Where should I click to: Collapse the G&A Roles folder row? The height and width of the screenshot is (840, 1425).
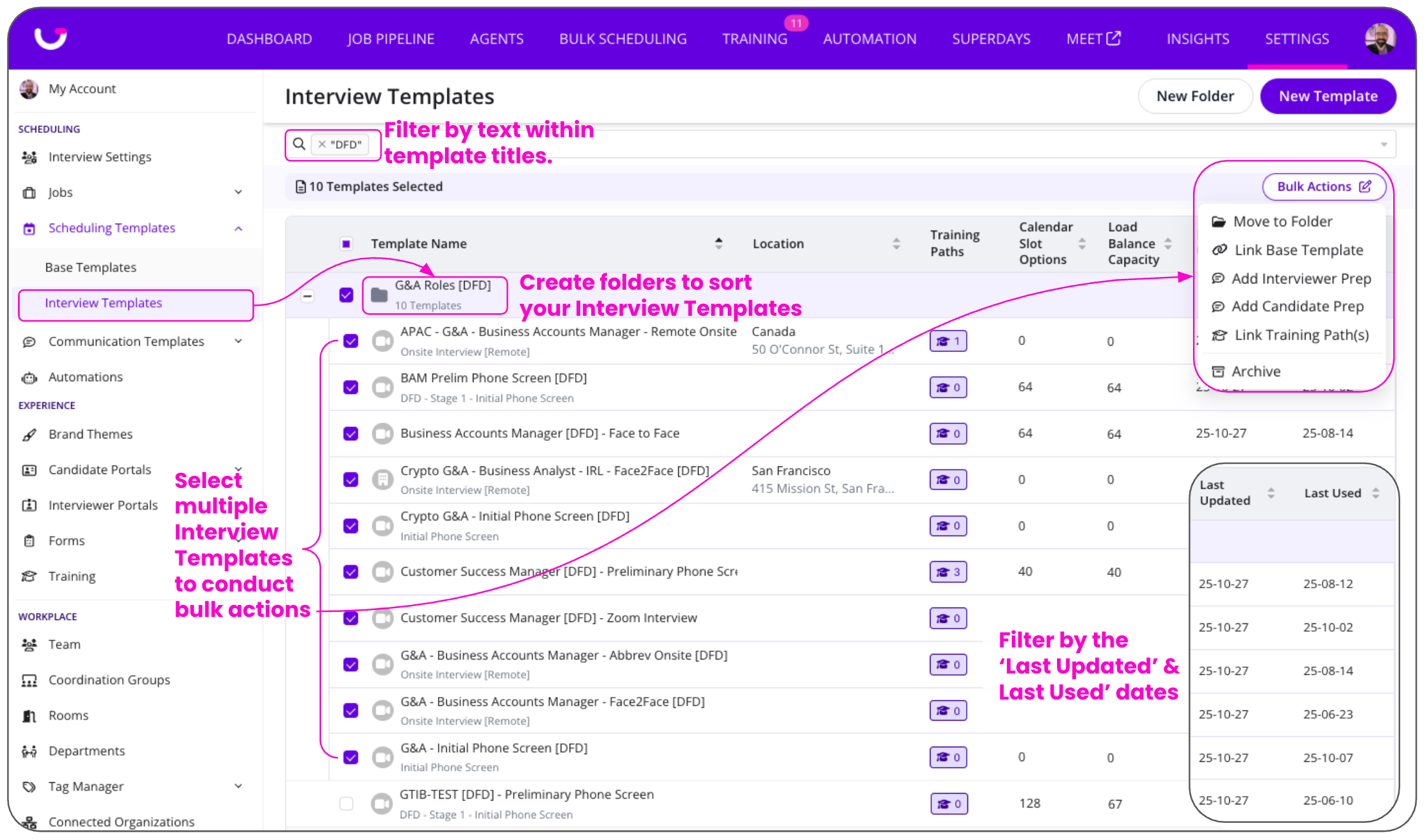pyautogui.click(x=308, y=295)
